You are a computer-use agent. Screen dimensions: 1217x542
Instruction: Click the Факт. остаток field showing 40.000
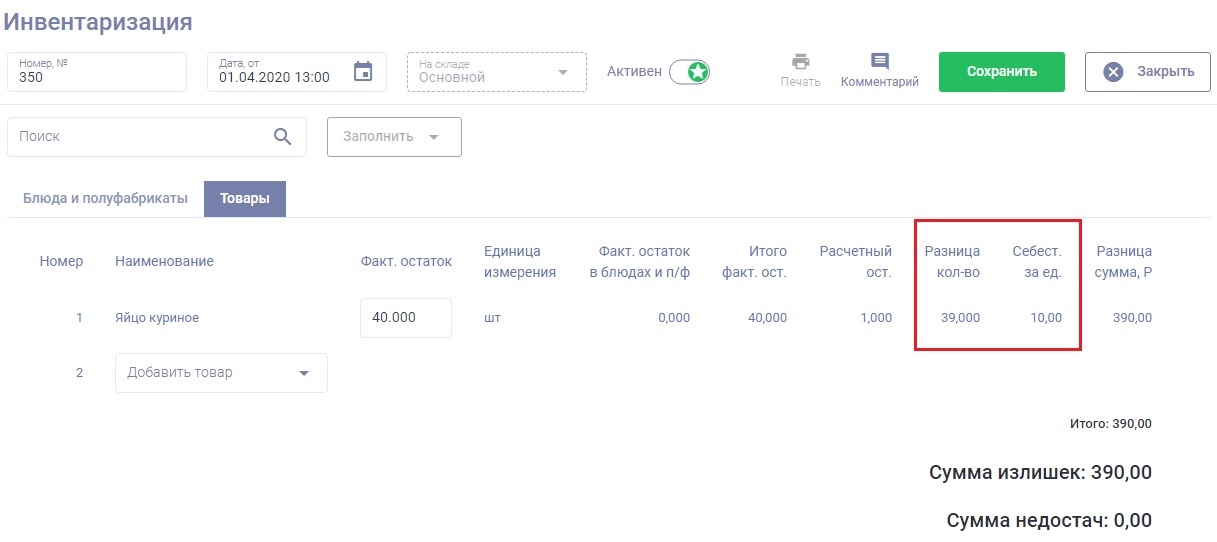coord(405,318)
